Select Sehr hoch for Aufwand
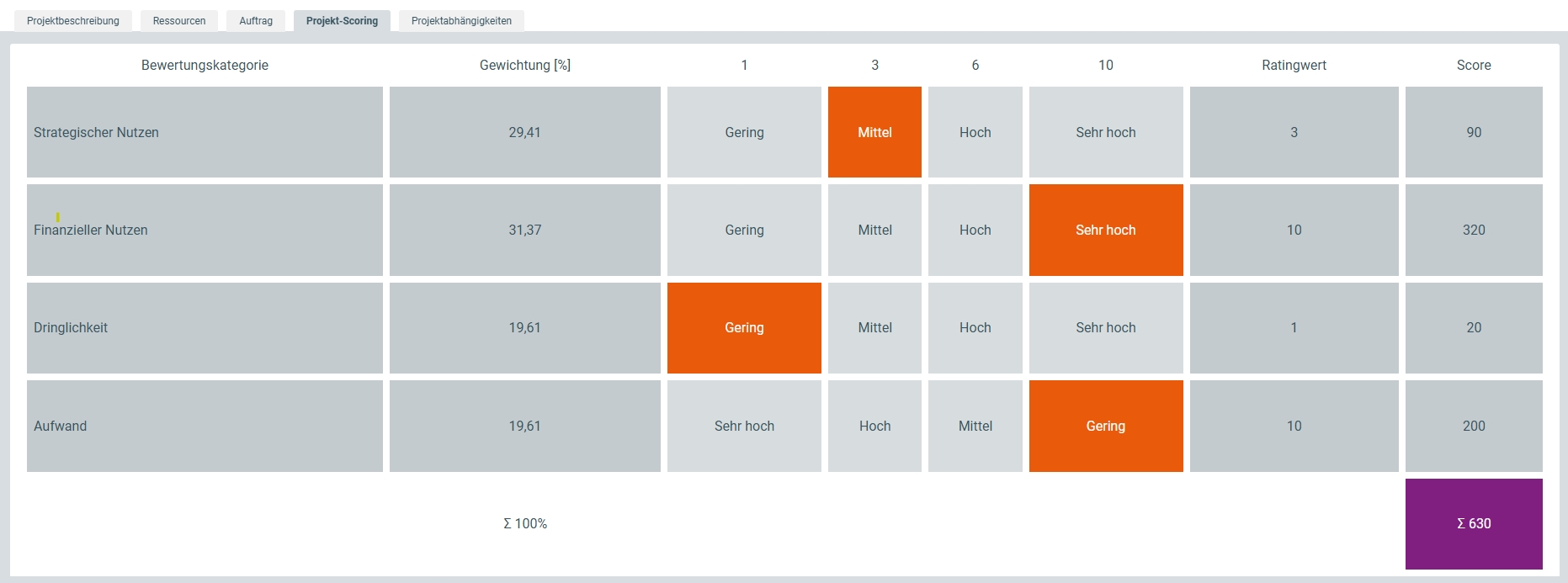1568x583 pixels. pyautogui.click(x=744, y=426)
